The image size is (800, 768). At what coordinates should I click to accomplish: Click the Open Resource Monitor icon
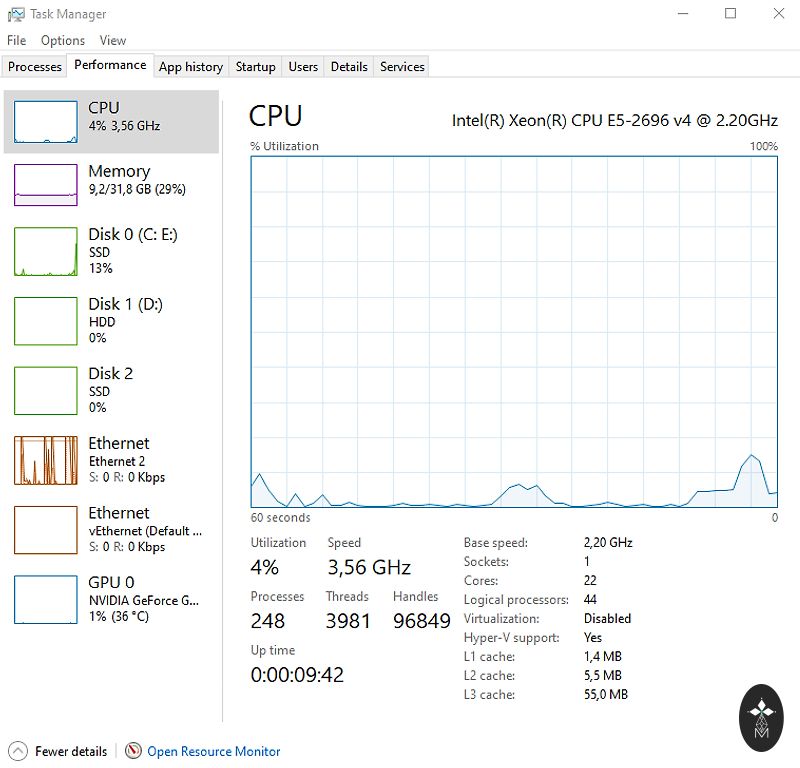tap(134, 751)
